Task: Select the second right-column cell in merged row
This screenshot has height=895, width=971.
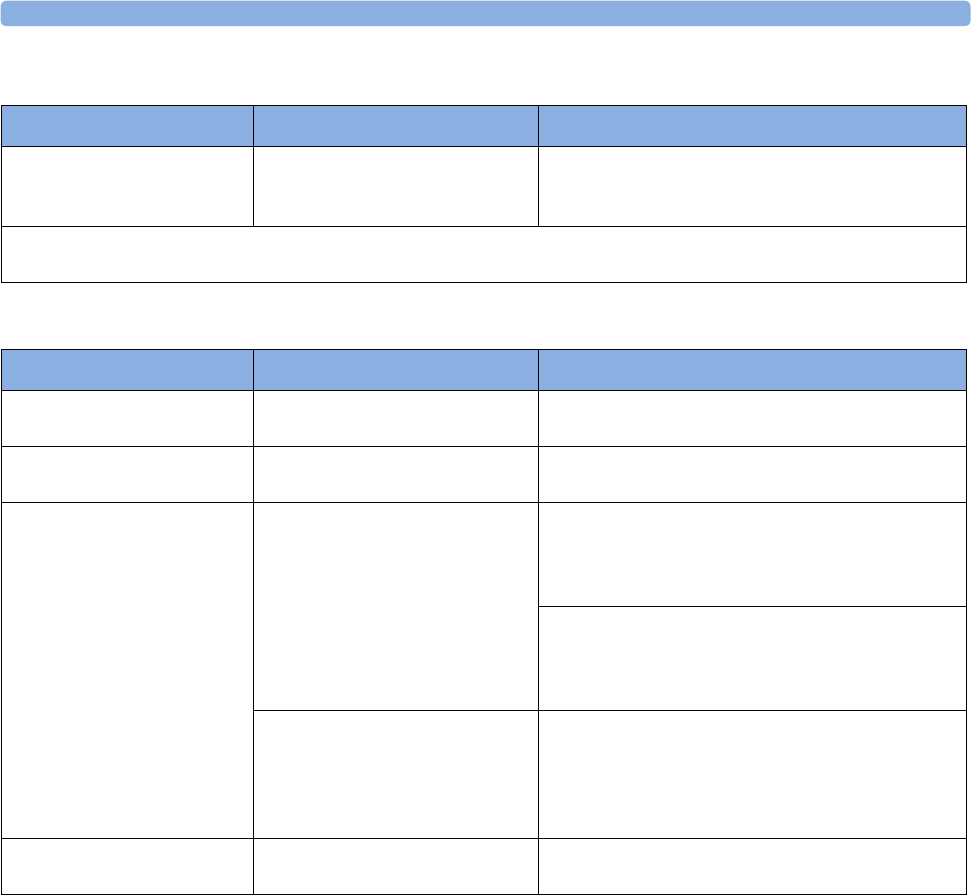Action: (752, 658)
